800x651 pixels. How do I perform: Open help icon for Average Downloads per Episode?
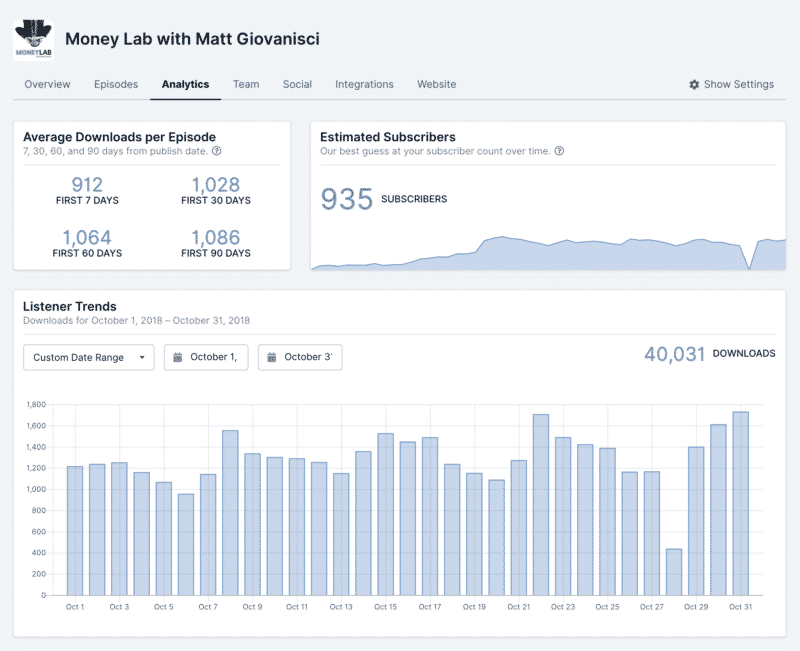pos(217,151)
